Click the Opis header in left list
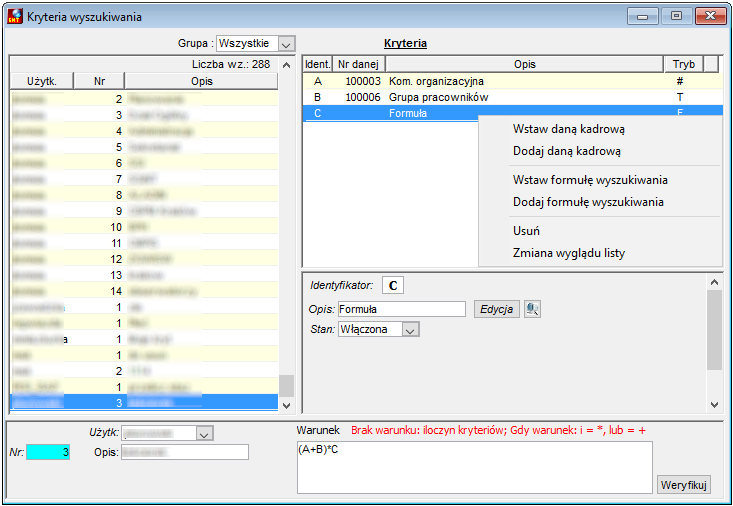Screen dimensions: 733x506 tap(201, 81)
